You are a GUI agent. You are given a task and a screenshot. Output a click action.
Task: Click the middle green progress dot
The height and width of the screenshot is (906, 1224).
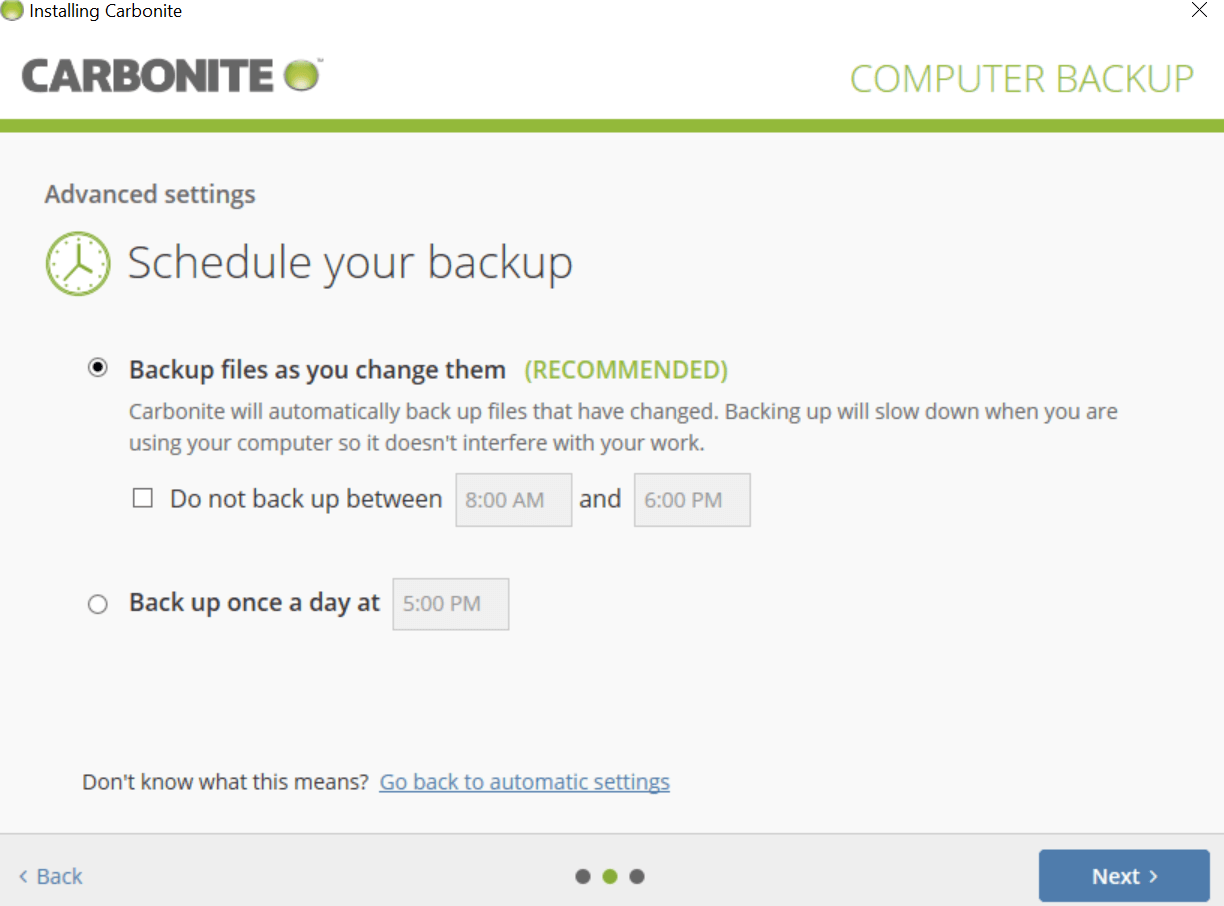[610, 876]
